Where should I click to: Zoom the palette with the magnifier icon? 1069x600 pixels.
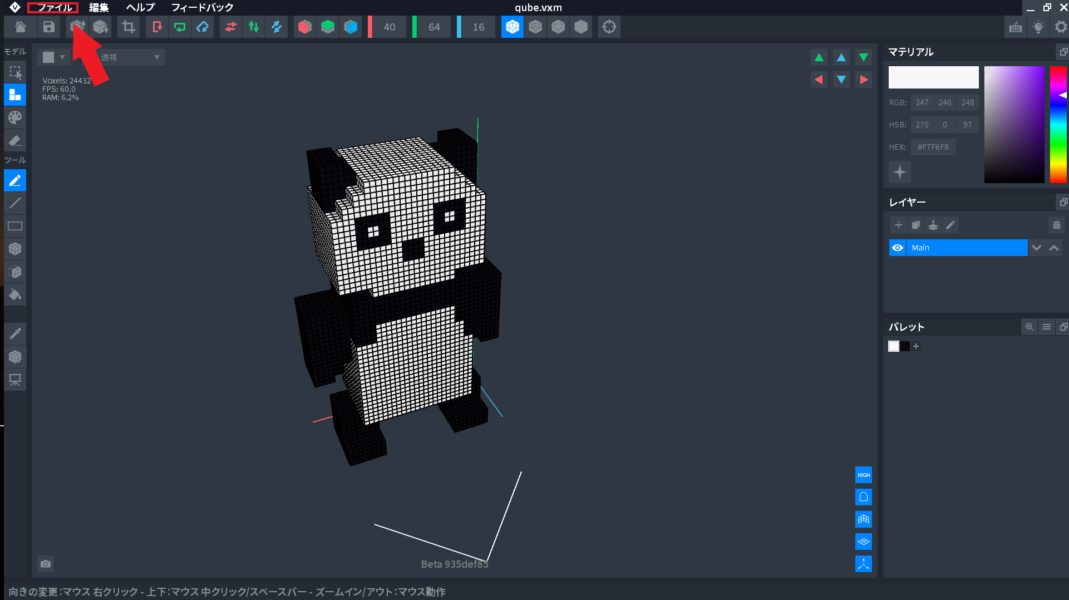[x=1029, y=327]
